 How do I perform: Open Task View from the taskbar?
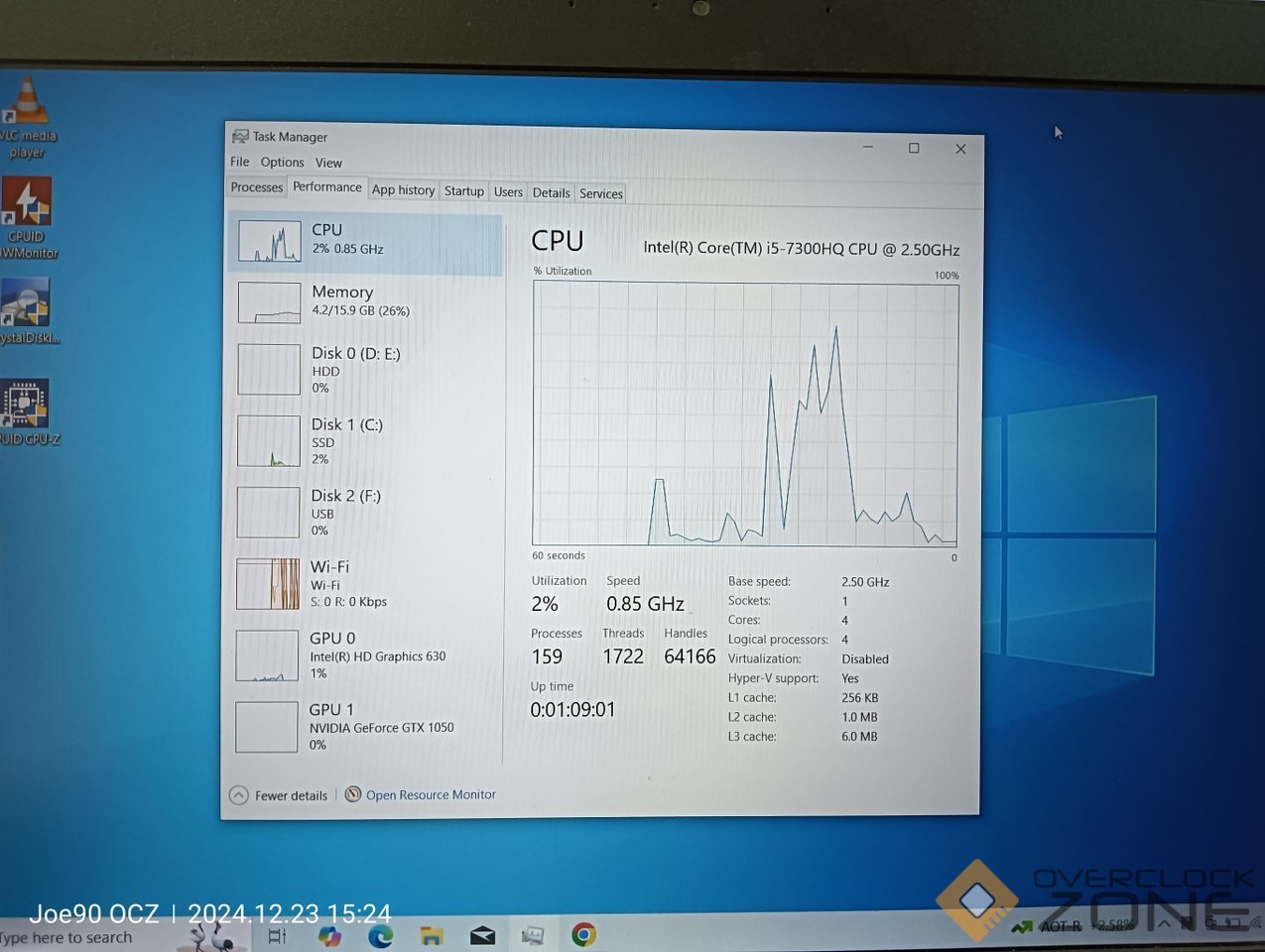tap(277, 935)
